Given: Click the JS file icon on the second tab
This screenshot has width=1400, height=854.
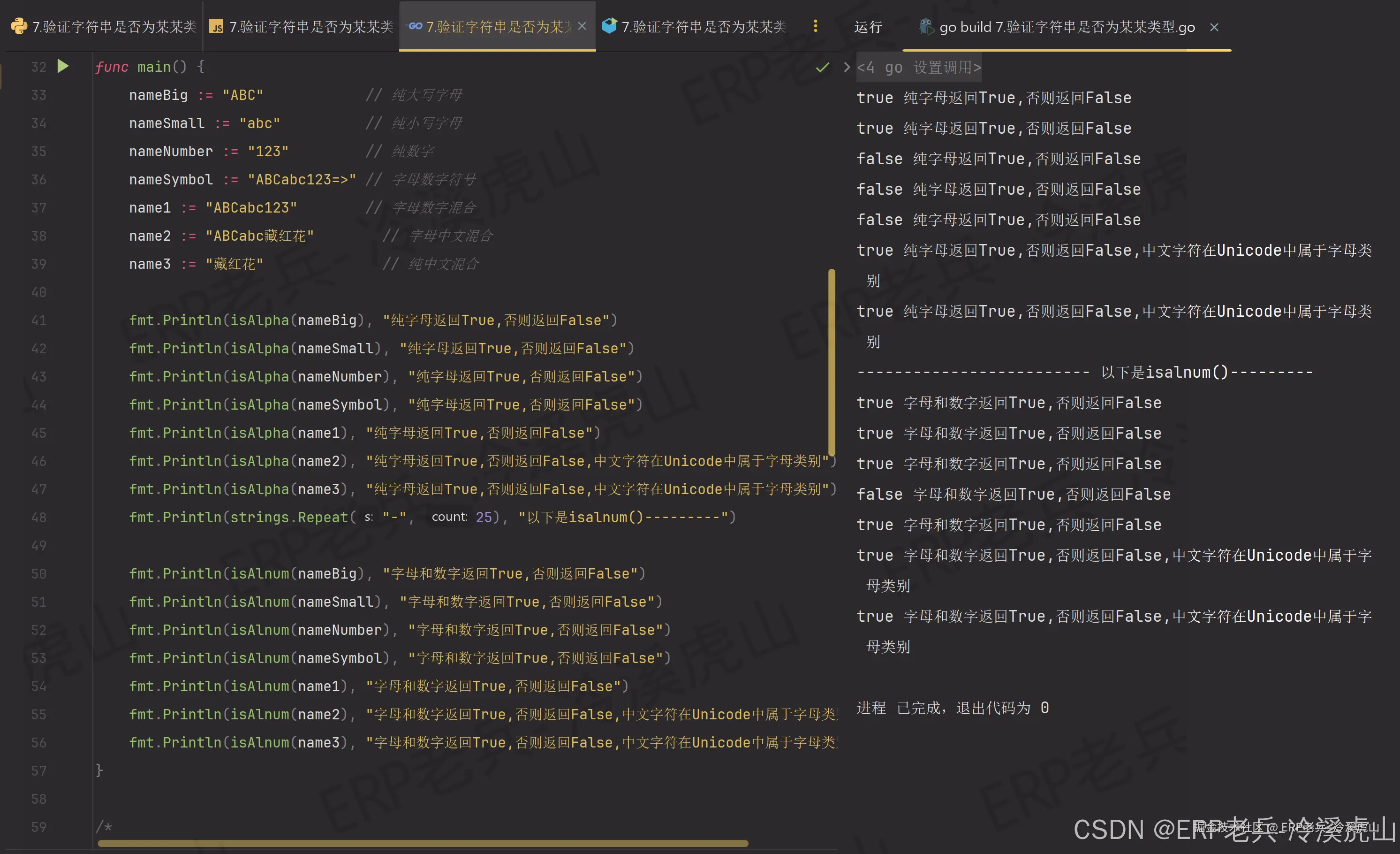Looking at the screenshot, I should (216, 27).
